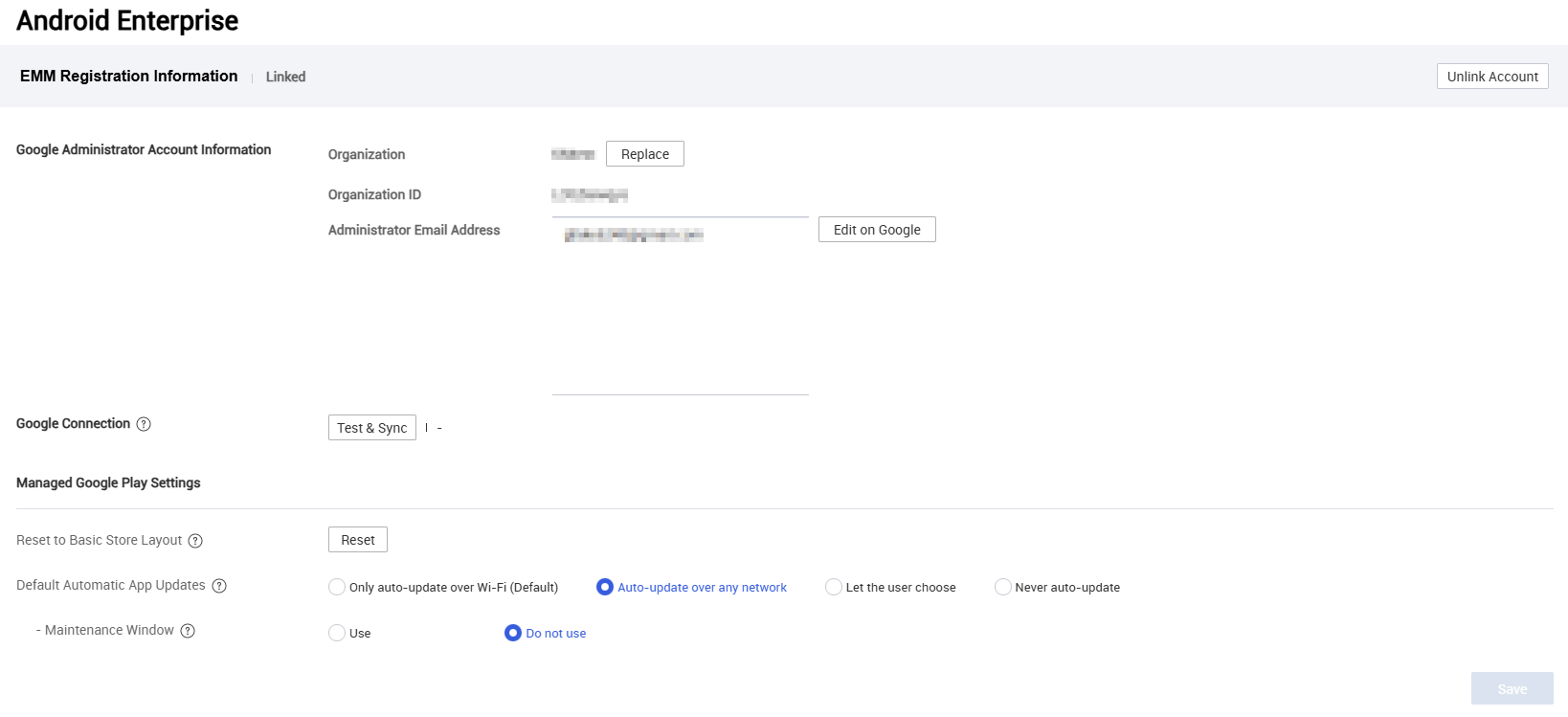Click the Google Connection help icon
Viewport: 1568px width, 717px height.
[144, 424]
